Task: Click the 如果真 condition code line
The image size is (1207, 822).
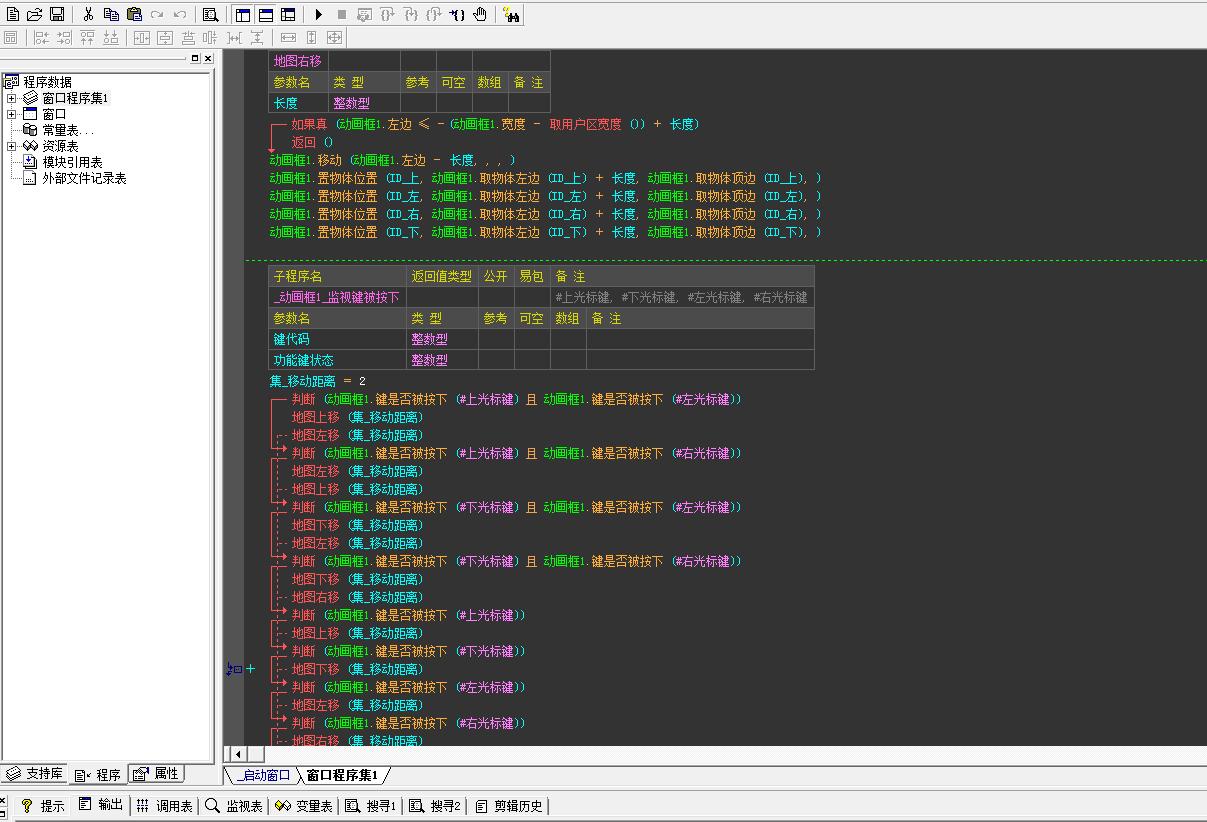Action: coord(495,124)
